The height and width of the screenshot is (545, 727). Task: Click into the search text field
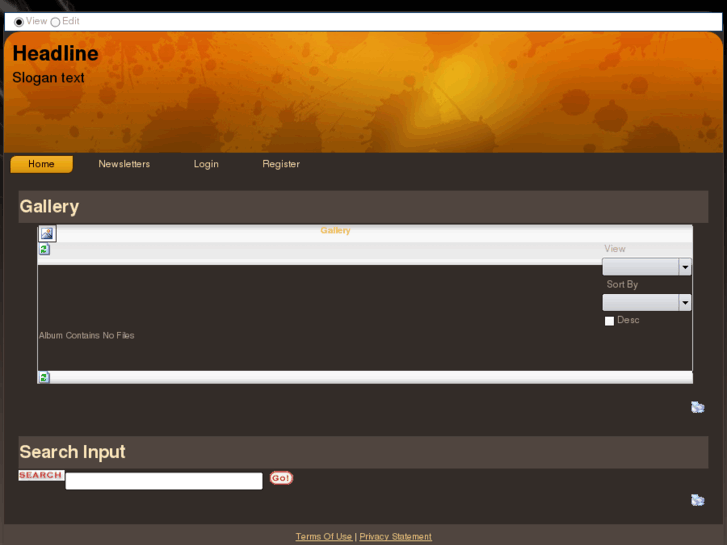coord(164,481)
